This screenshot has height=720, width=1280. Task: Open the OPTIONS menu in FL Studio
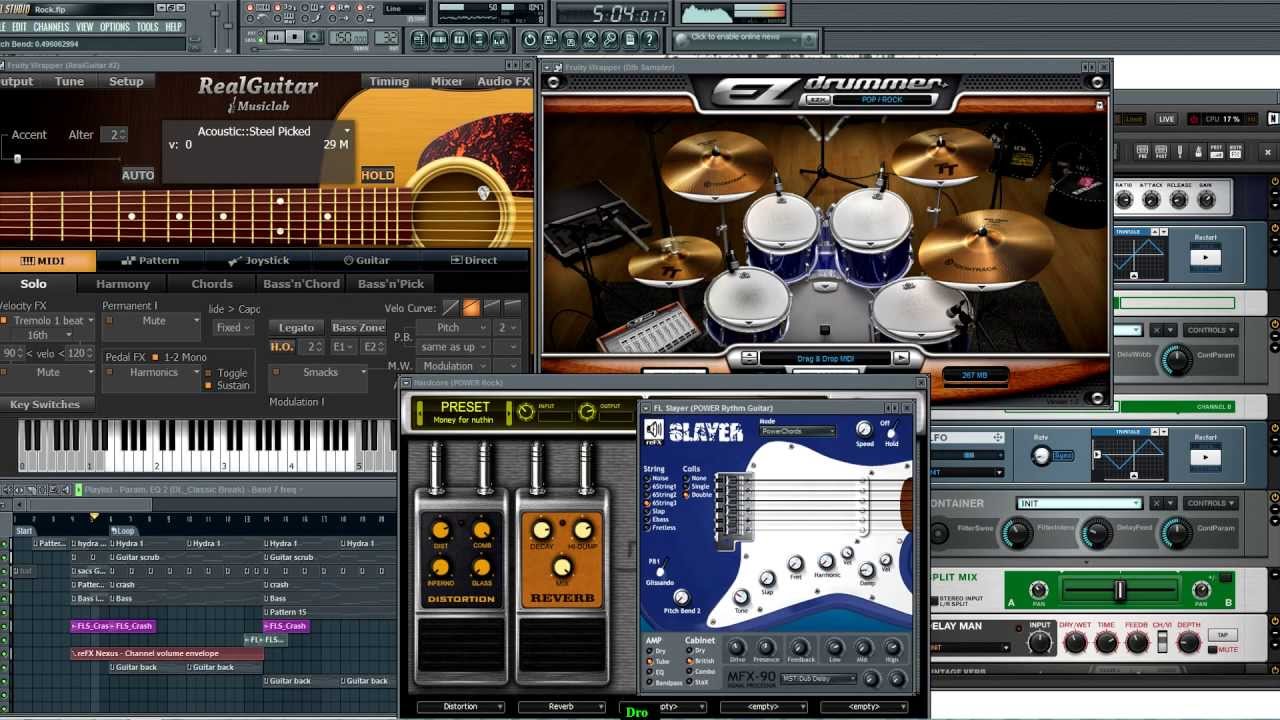tap(115, 27)
